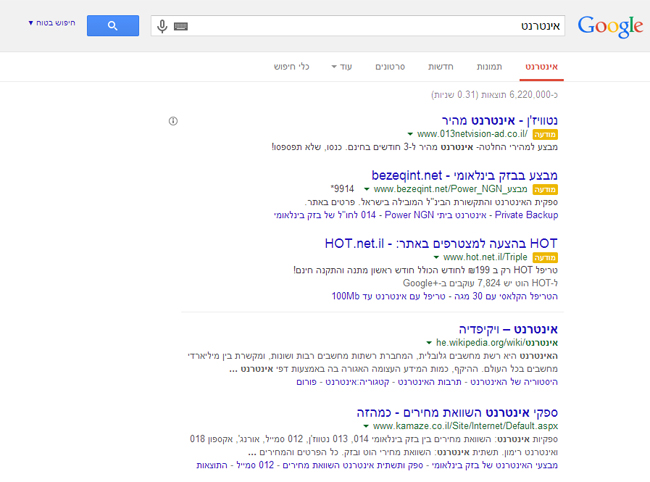Image resolution: width=650 pixels, height=482 pixels.
Task: Open the on-screen keyboard icon
Action: click(181, 27)
